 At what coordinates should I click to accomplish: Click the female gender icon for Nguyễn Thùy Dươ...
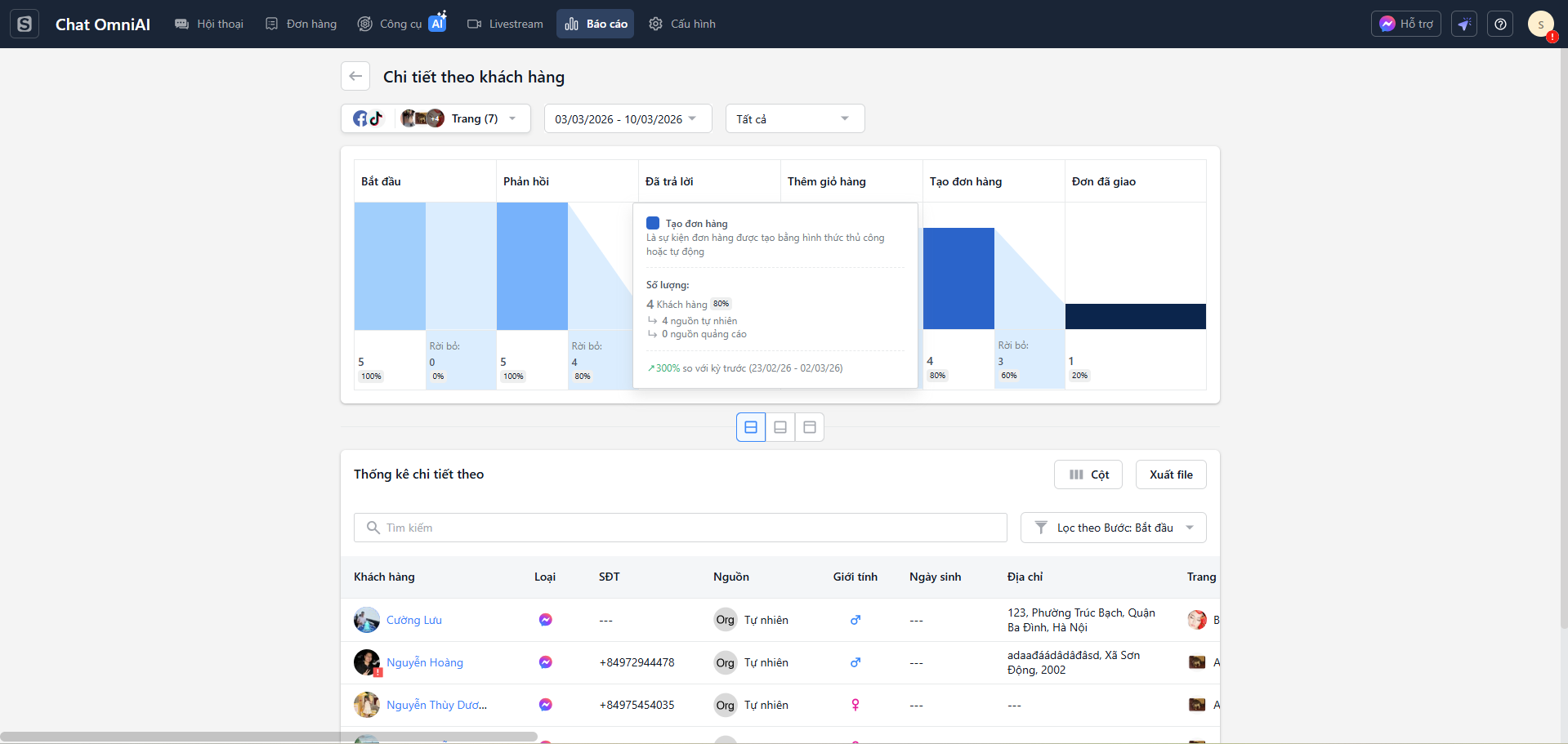(855, 705)
